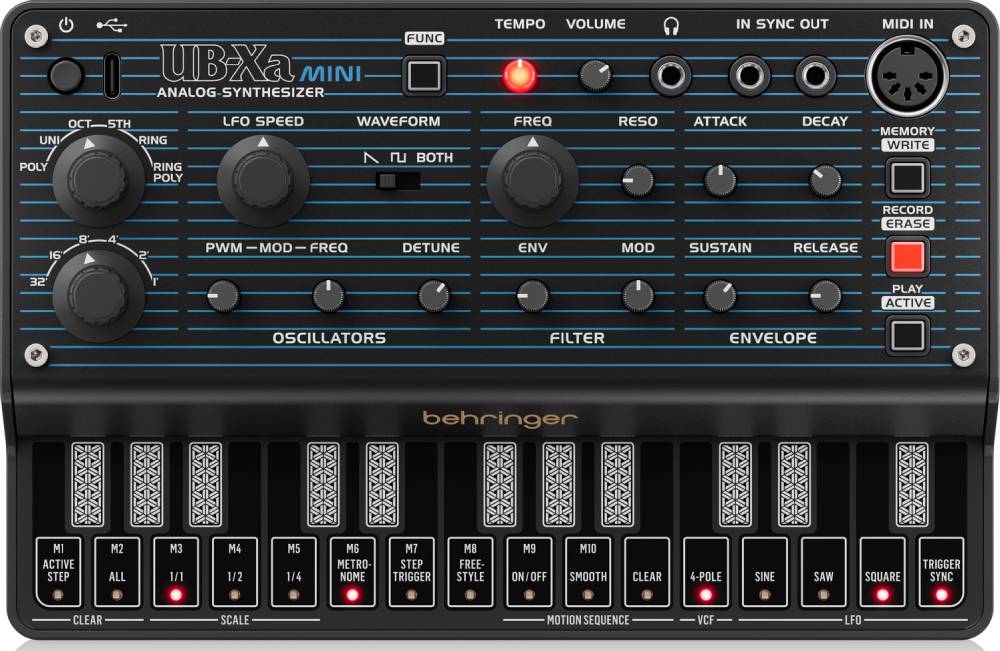Tap the M4 1/2 scale key
The width and height of the screenshot is (1000, 651).
click(235, 571)
